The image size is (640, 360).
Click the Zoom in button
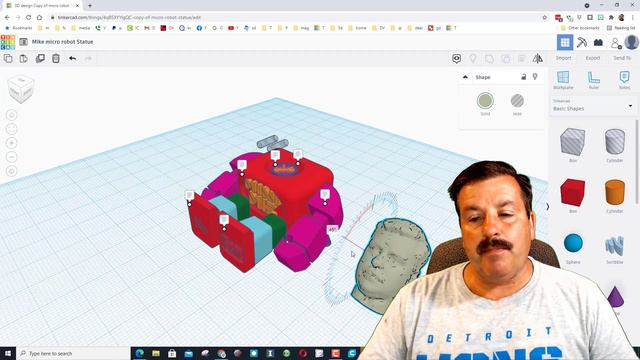(x=11, y=143)
